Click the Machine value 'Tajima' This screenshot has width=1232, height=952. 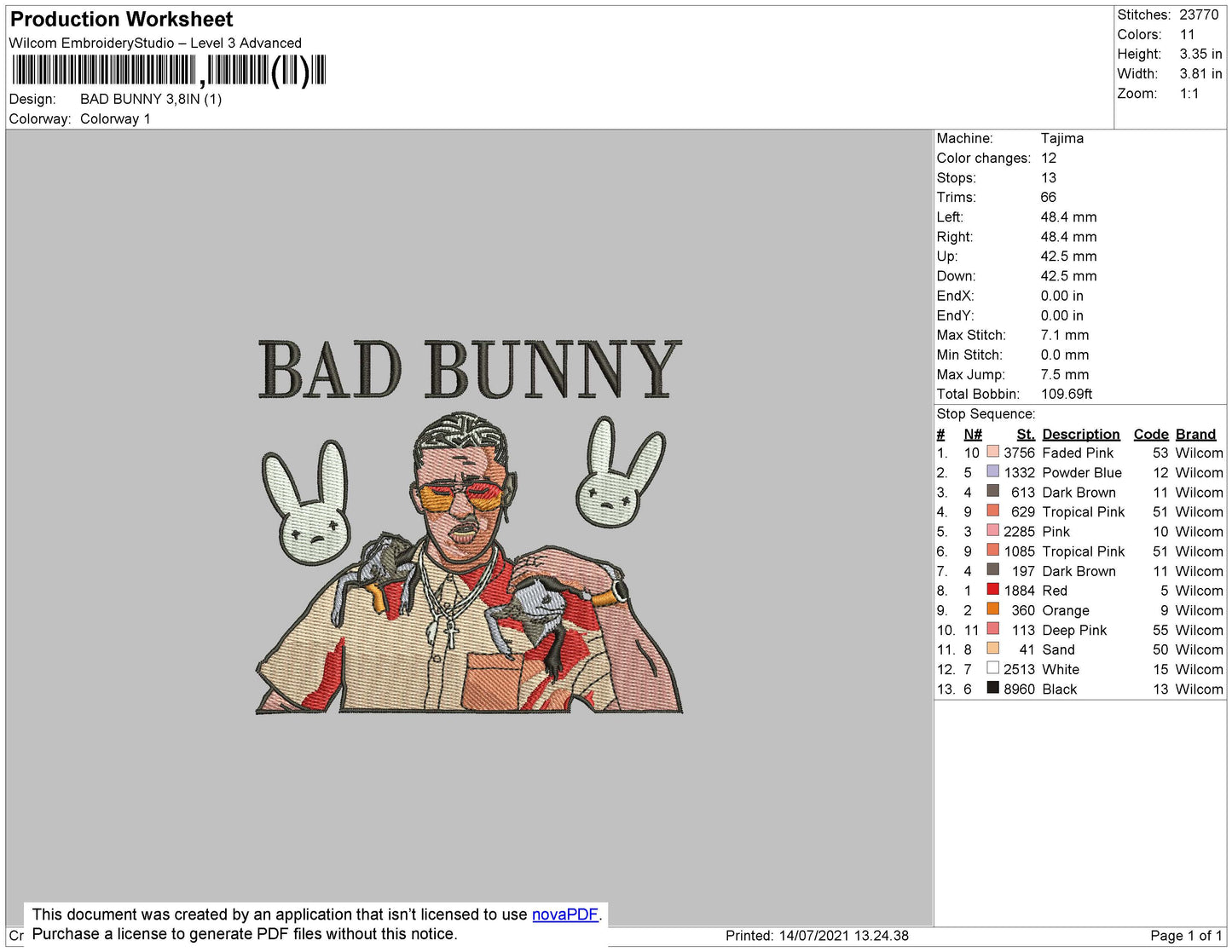click(1062, 138)
